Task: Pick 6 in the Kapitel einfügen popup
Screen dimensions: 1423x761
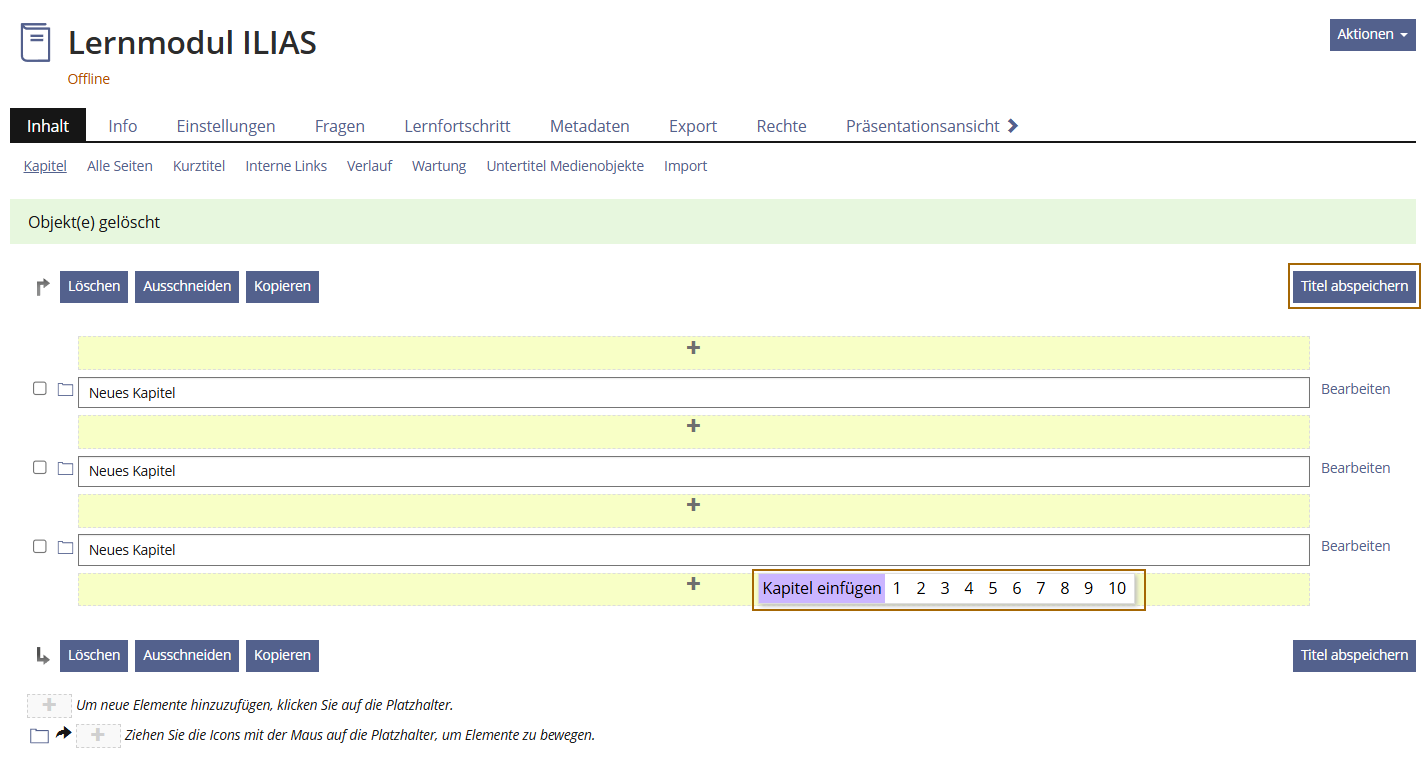Action: click(1017, 588)
